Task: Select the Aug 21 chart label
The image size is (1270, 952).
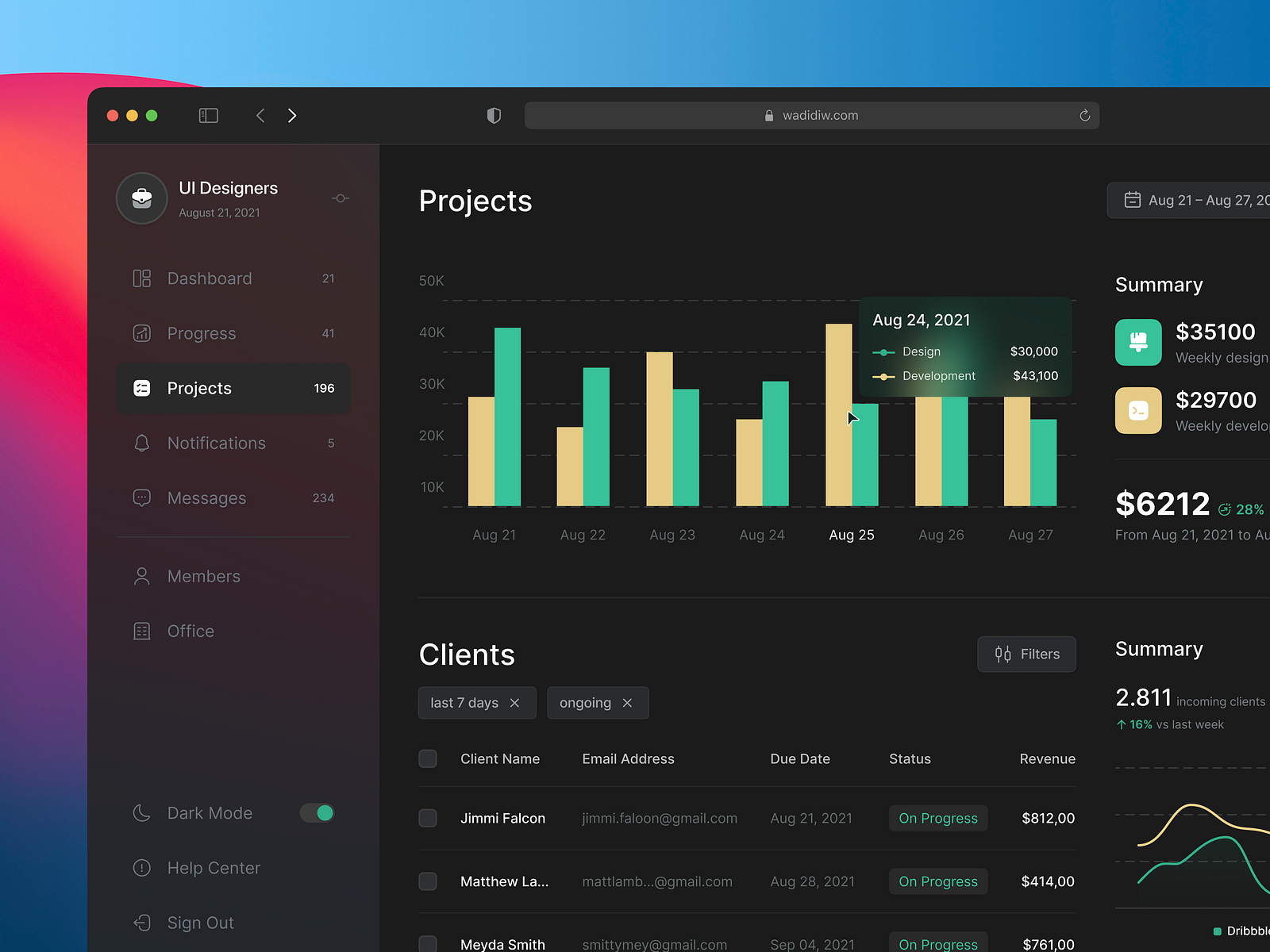Action: tap(494, 535)
